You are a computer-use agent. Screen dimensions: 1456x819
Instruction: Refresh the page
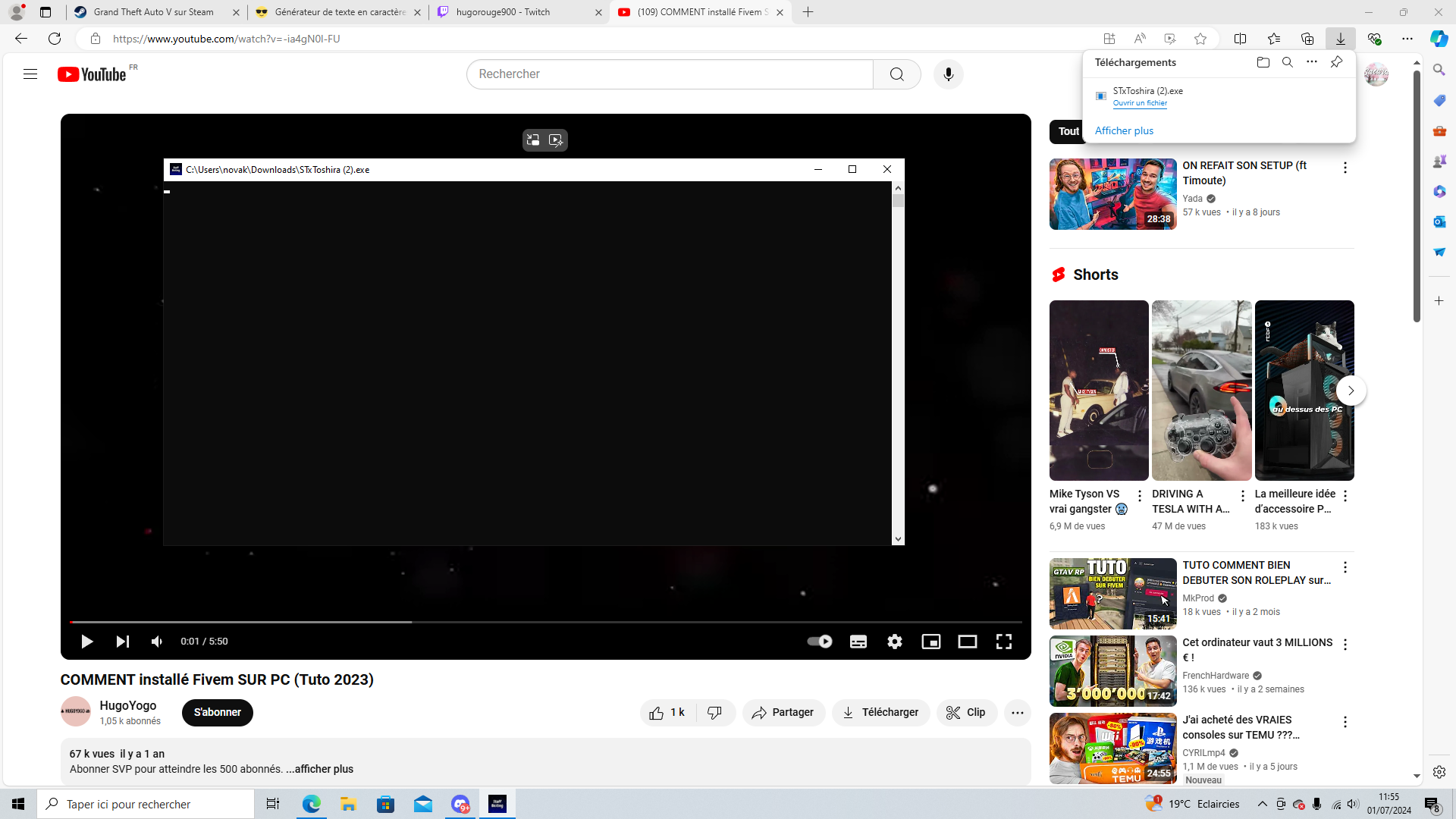point(55,39)
